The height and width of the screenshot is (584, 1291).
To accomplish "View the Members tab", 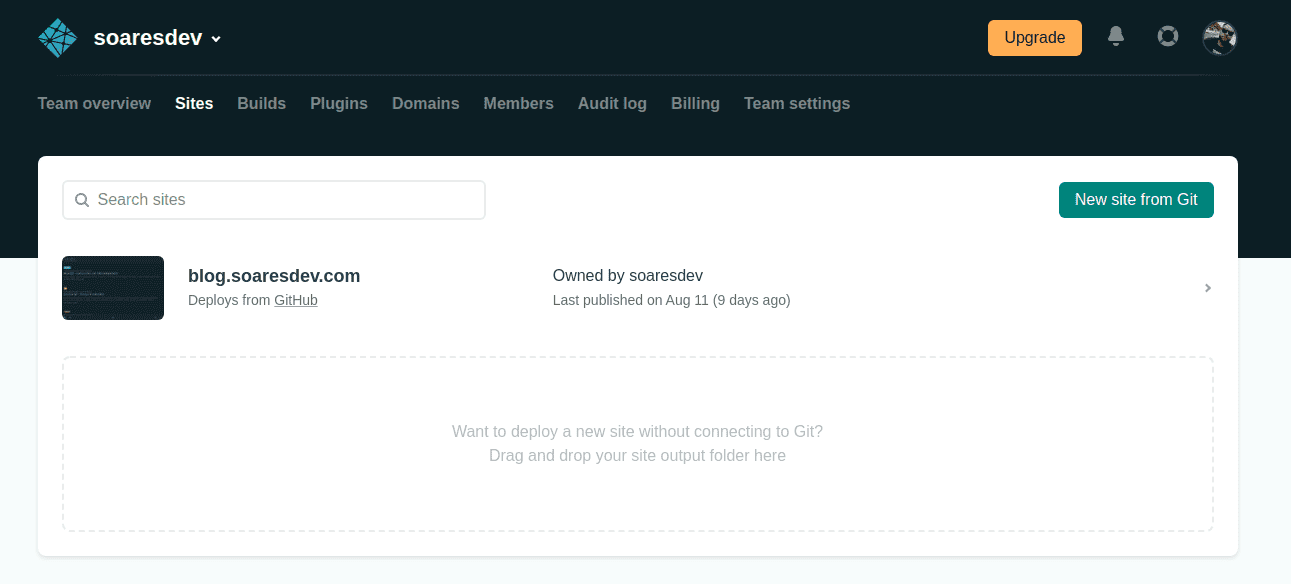I will pyautogui.click(x=518, y=103).
